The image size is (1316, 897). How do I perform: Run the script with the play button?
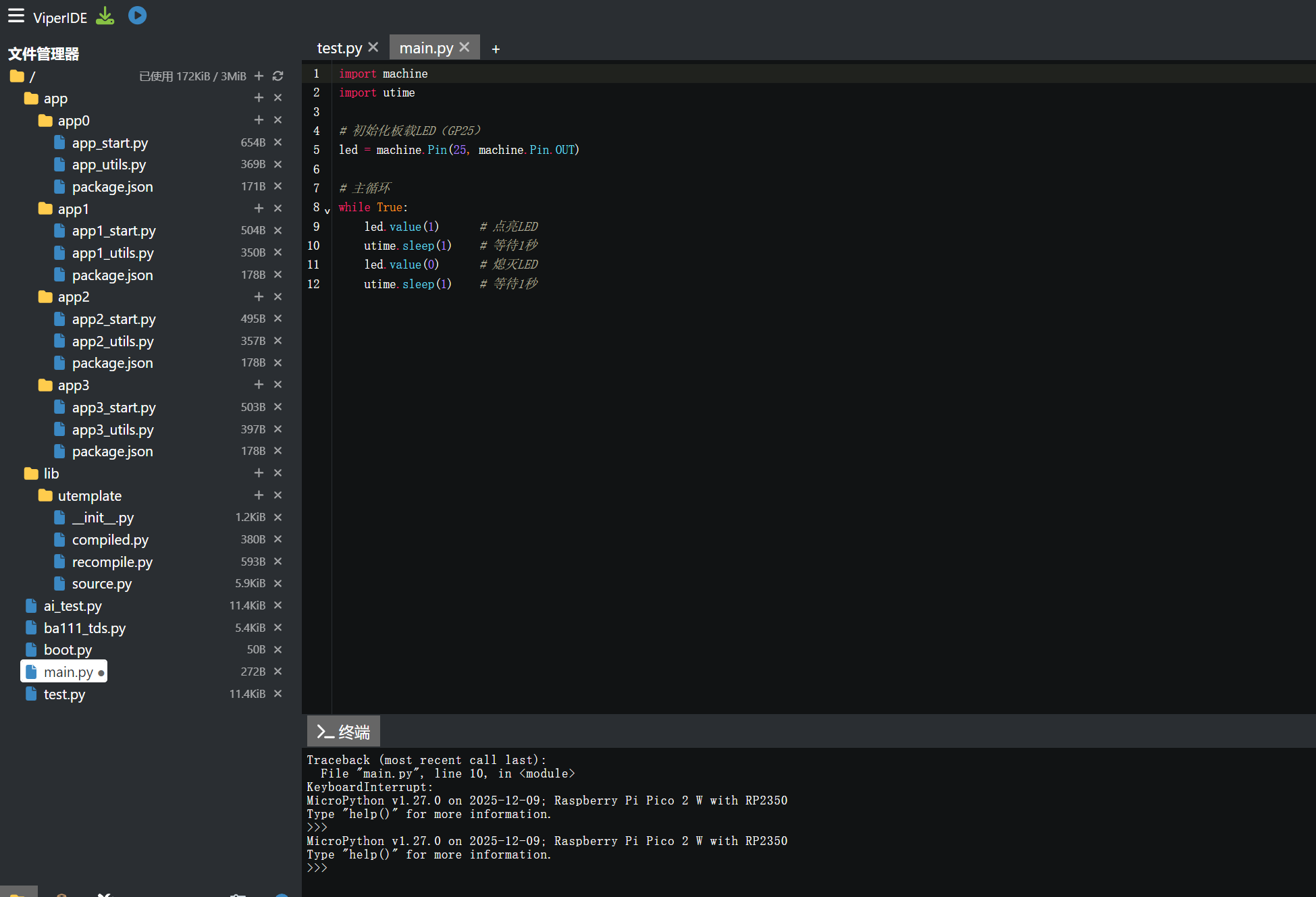coord(137,16)
